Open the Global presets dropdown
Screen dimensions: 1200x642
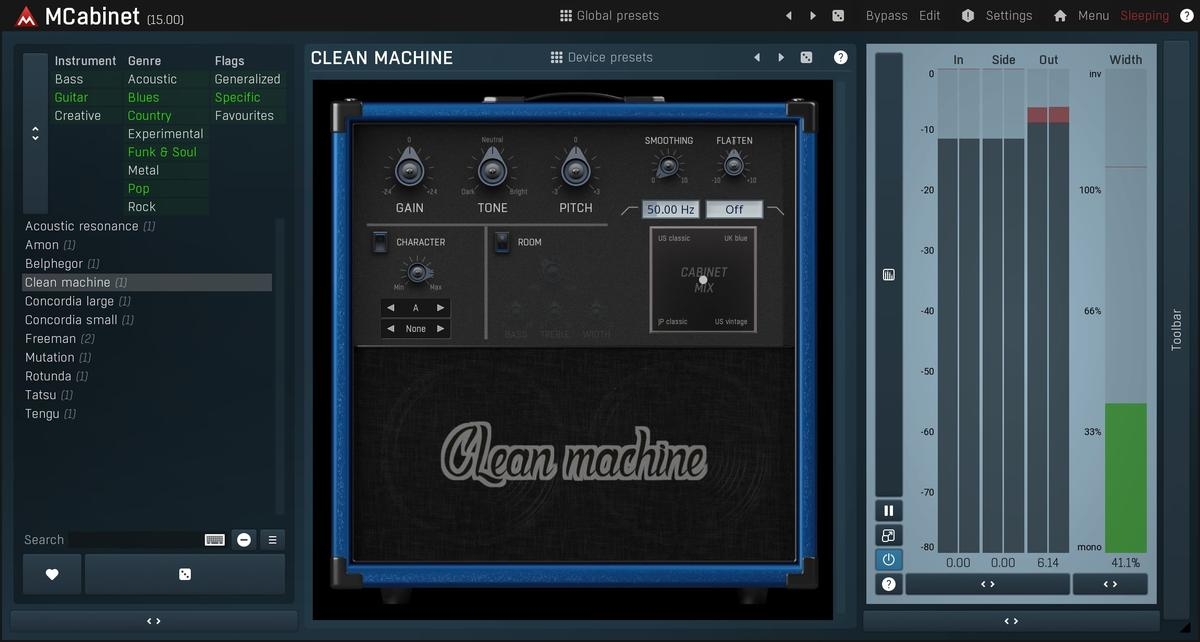[x=609, y=16]
